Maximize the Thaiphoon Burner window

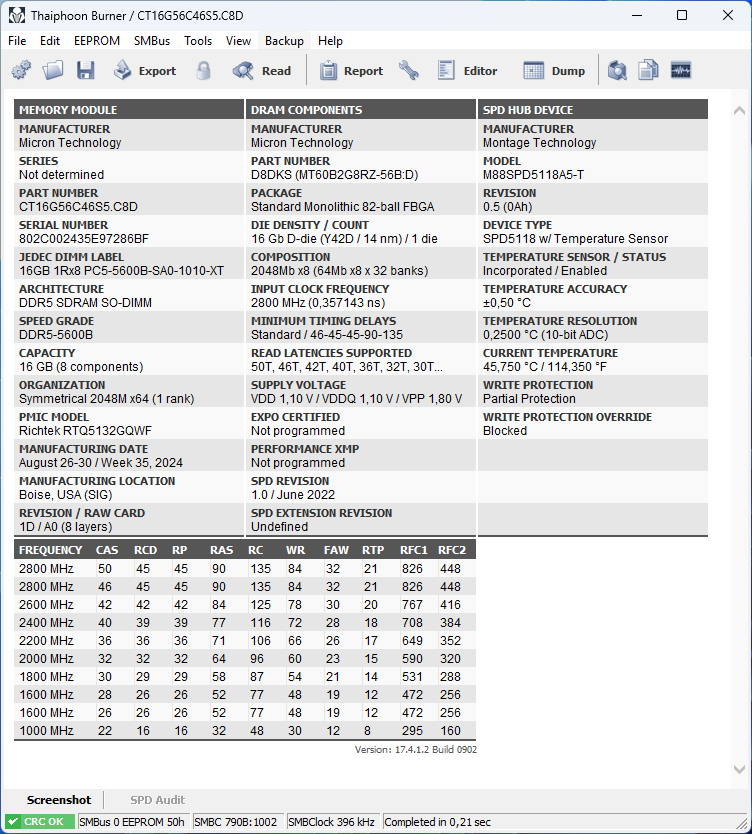pyautogui.click(x=682, y=15)
